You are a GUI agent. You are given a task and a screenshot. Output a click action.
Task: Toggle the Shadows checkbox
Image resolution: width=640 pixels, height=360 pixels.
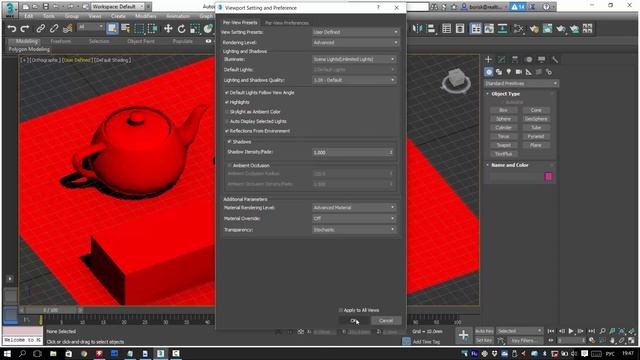coord(229,141)
